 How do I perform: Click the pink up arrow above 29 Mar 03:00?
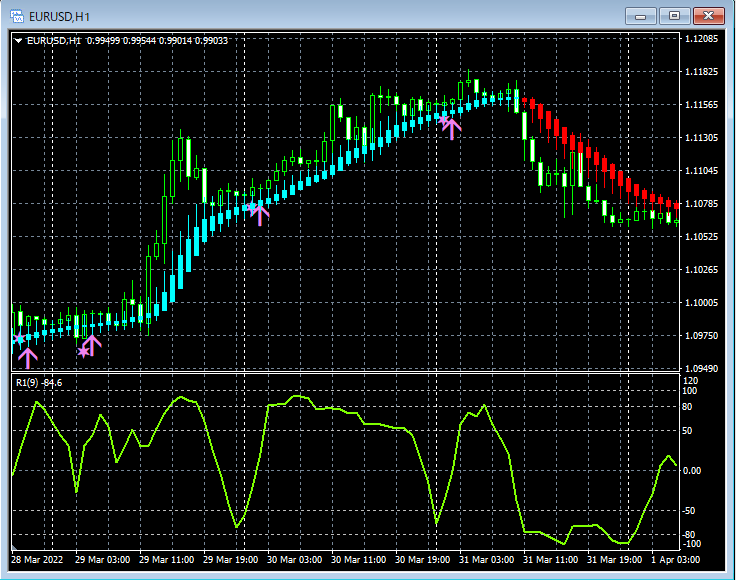point(92,345)
